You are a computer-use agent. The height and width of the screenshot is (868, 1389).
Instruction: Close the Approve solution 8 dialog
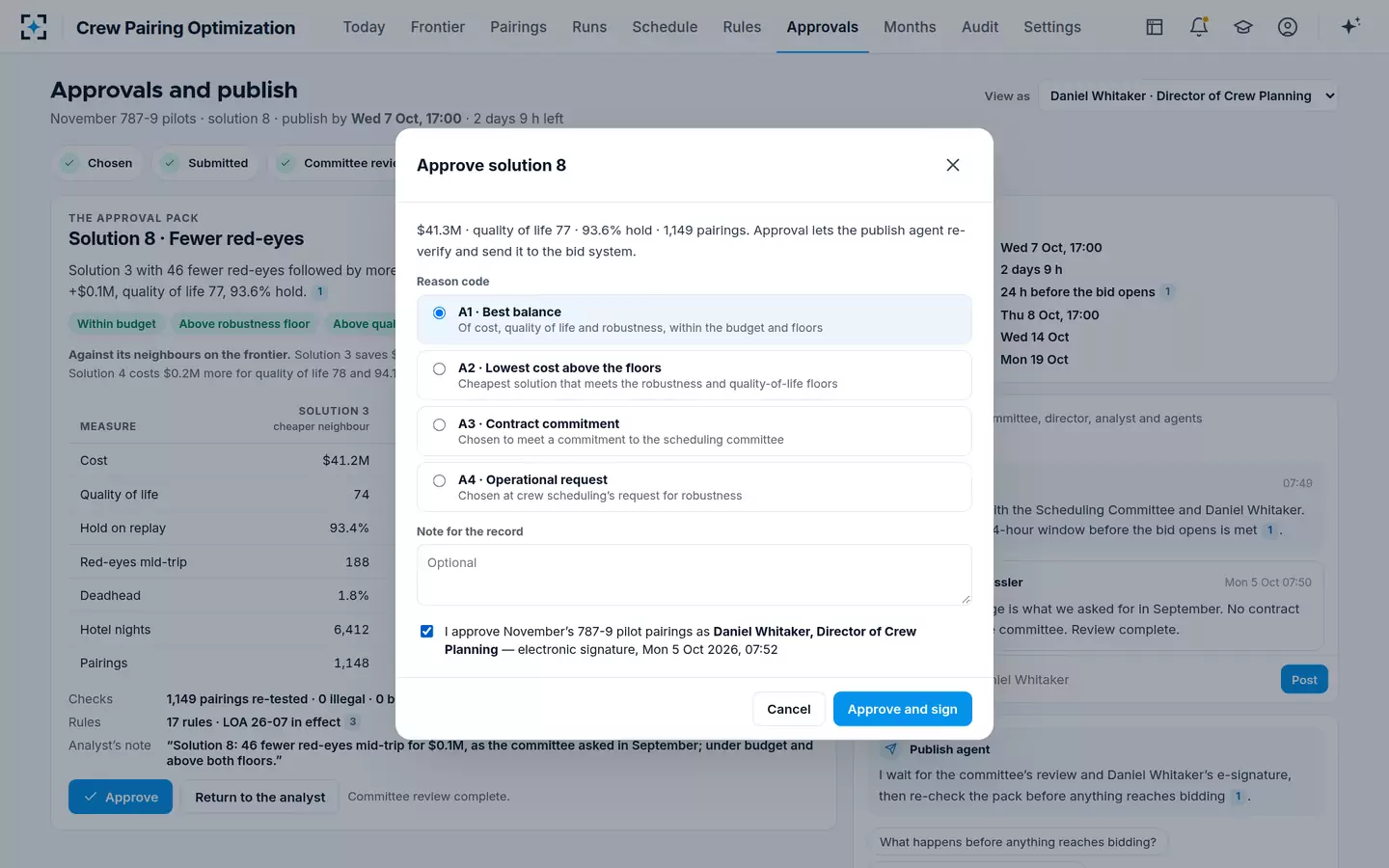point(953,165)
